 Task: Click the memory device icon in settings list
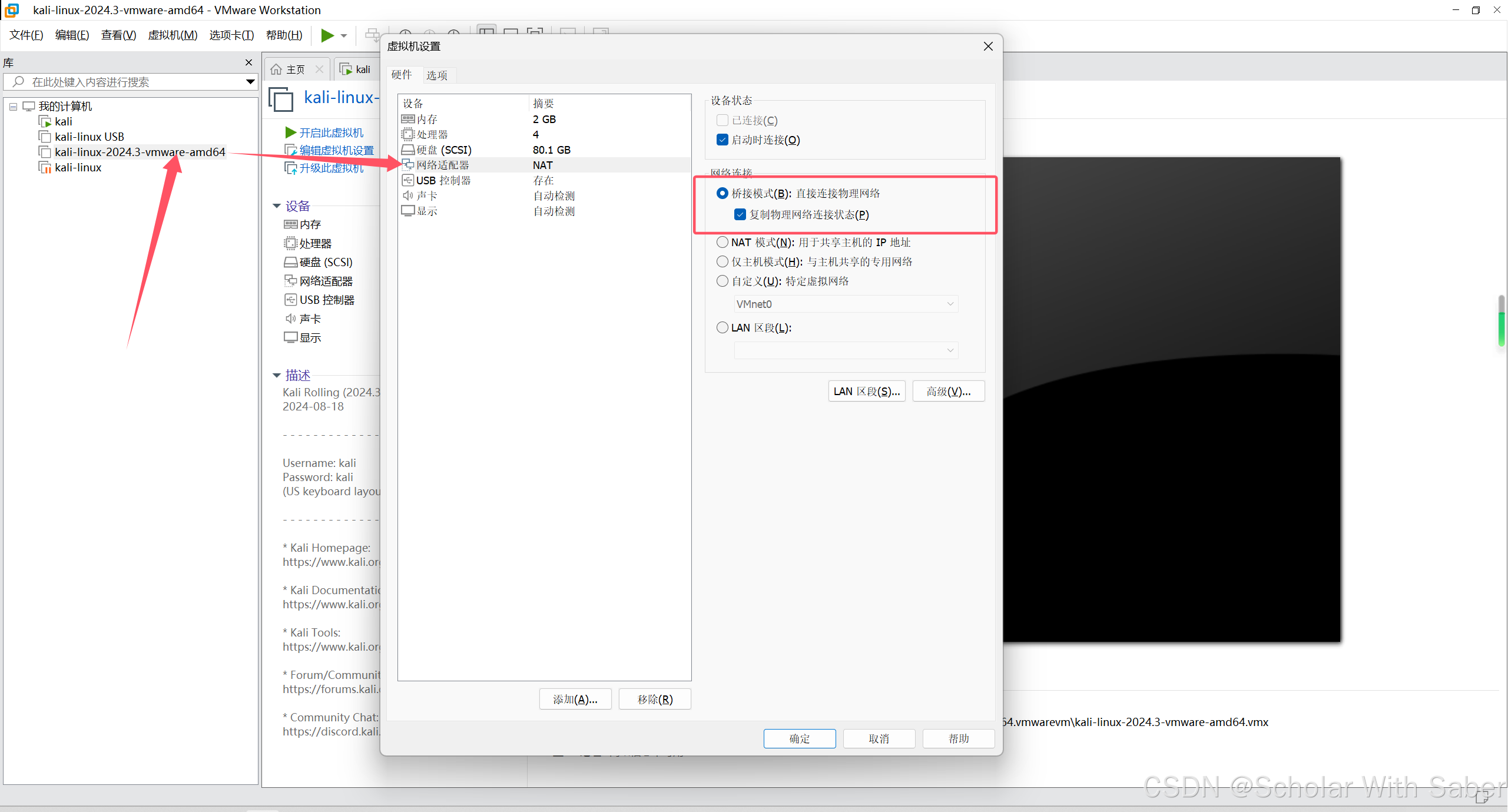(407, 119)
